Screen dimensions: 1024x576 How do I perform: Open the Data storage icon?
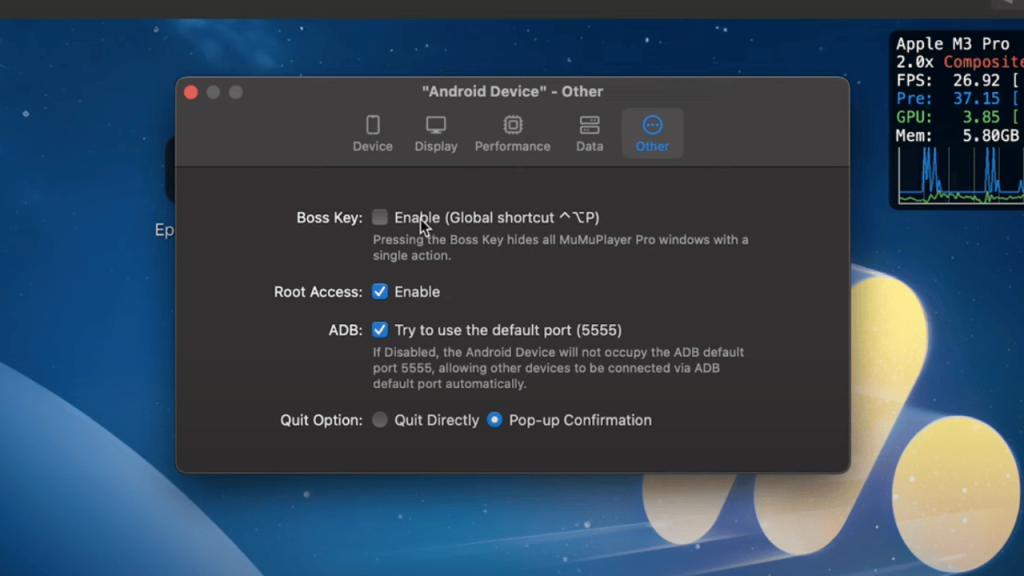coord(589,125)
